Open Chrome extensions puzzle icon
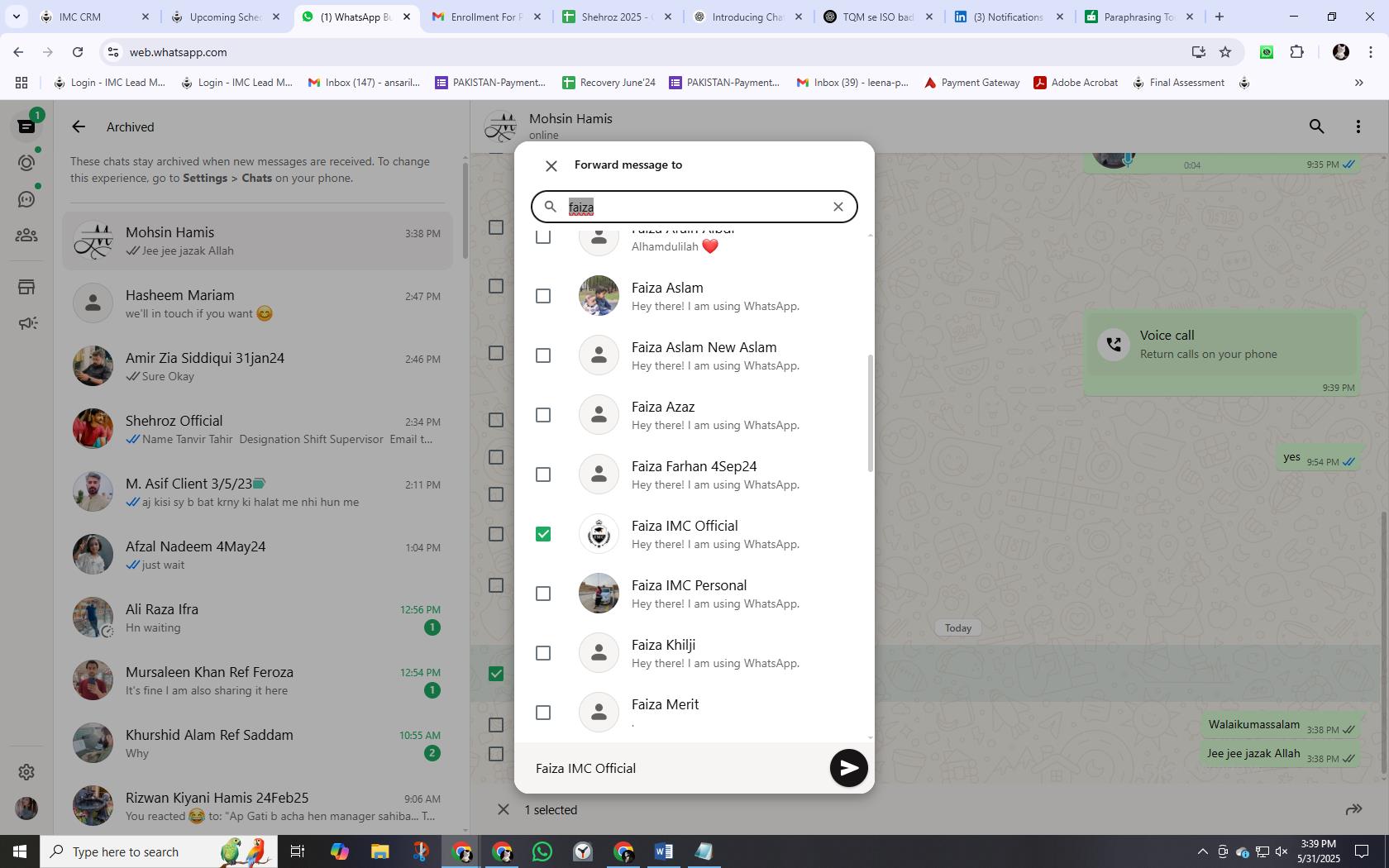 tap(1296, 52)
